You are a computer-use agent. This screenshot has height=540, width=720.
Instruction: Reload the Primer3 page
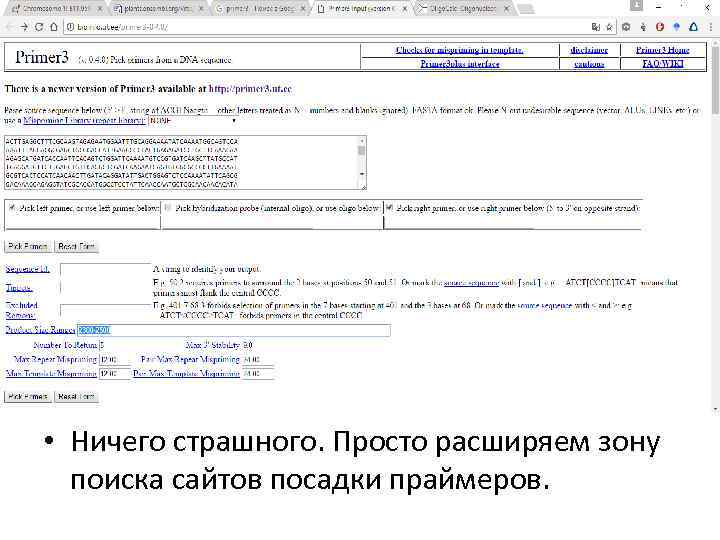click(39, 27)
